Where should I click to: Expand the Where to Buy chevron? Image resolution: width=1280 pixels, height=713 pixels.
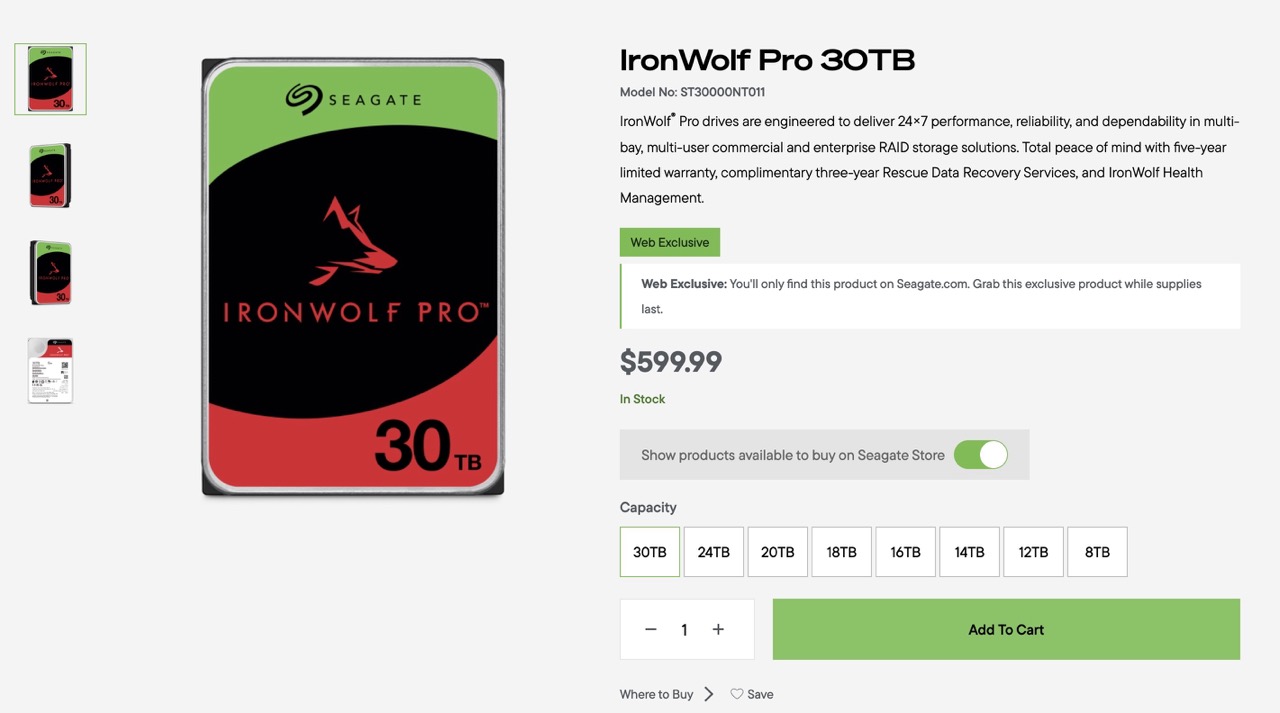tap(709, 694)
